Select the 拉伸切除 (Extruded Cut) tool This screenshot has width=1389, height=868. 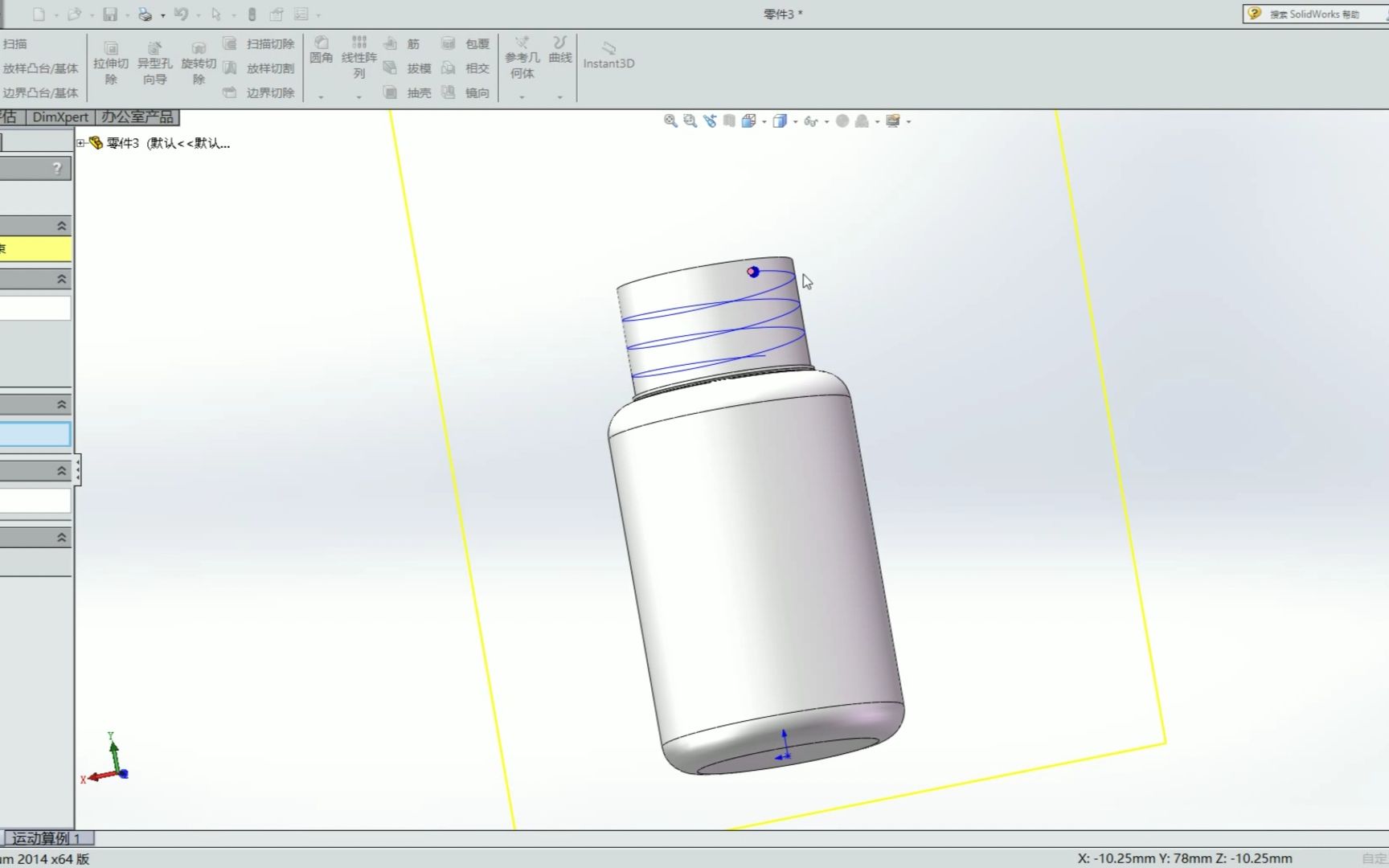[111, 63]
